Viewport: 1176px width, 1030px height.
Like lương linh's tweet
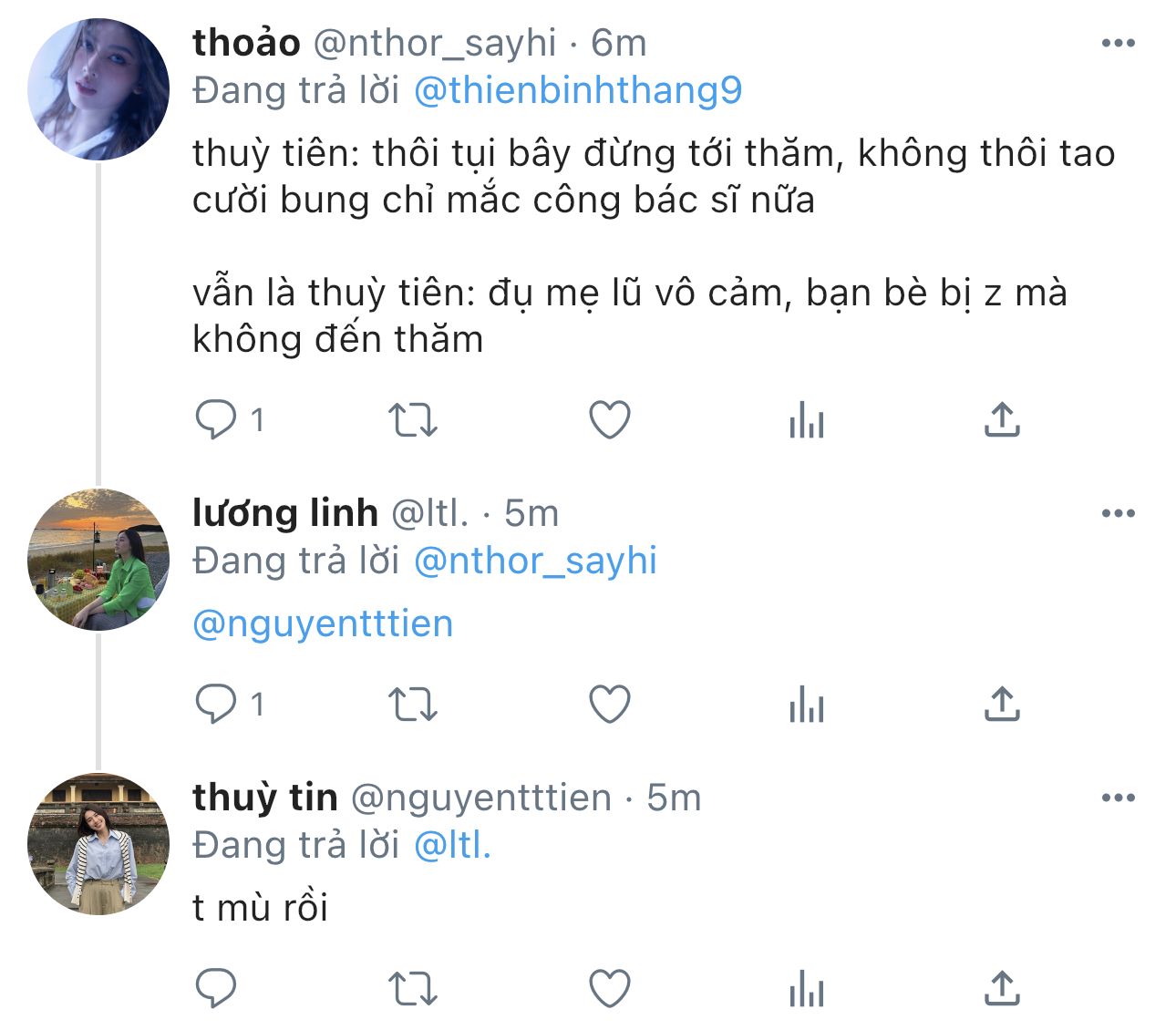(610, 705)
